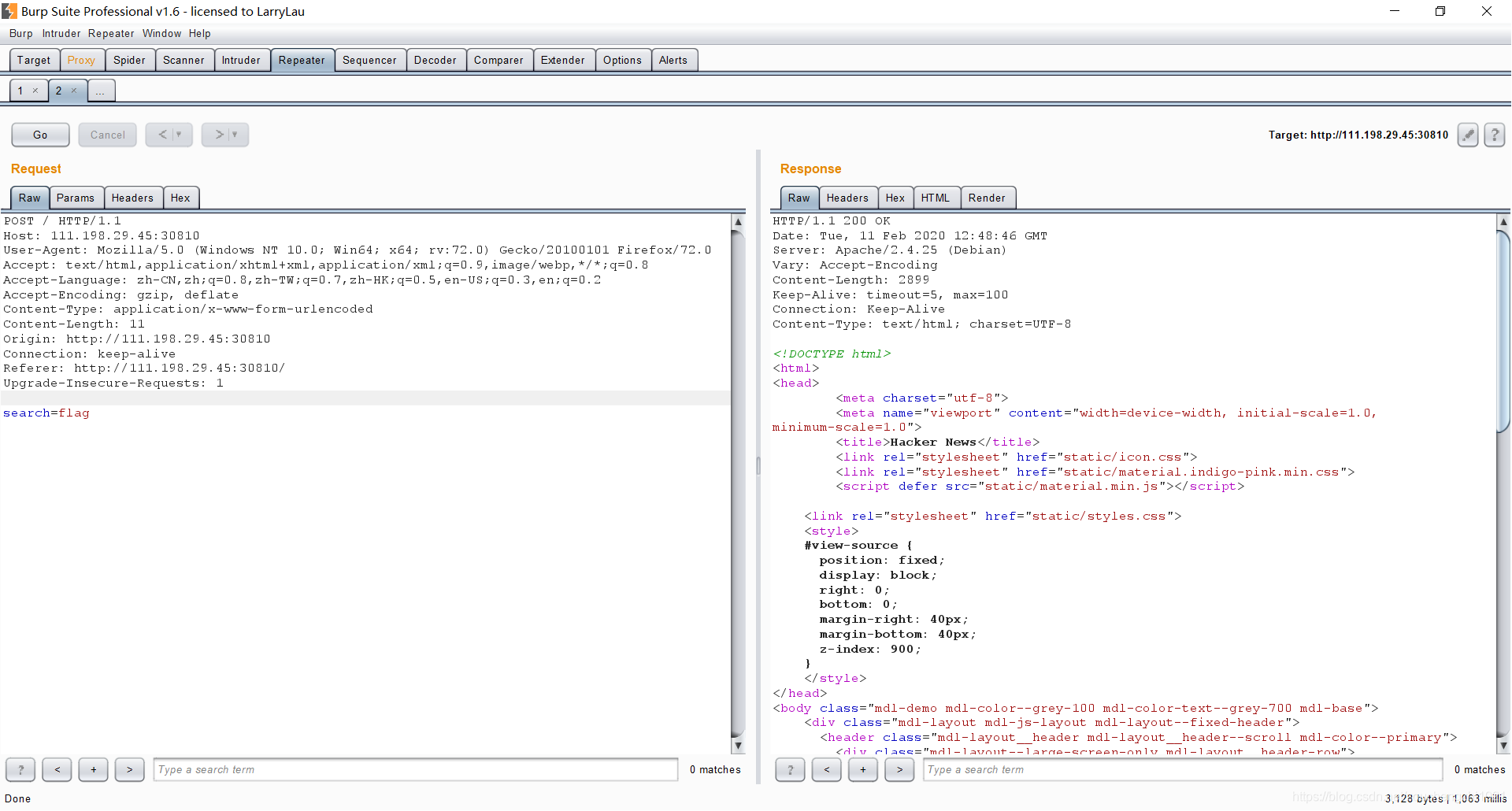
Task: Click the Cancel button
Action: tap(108, 135)
